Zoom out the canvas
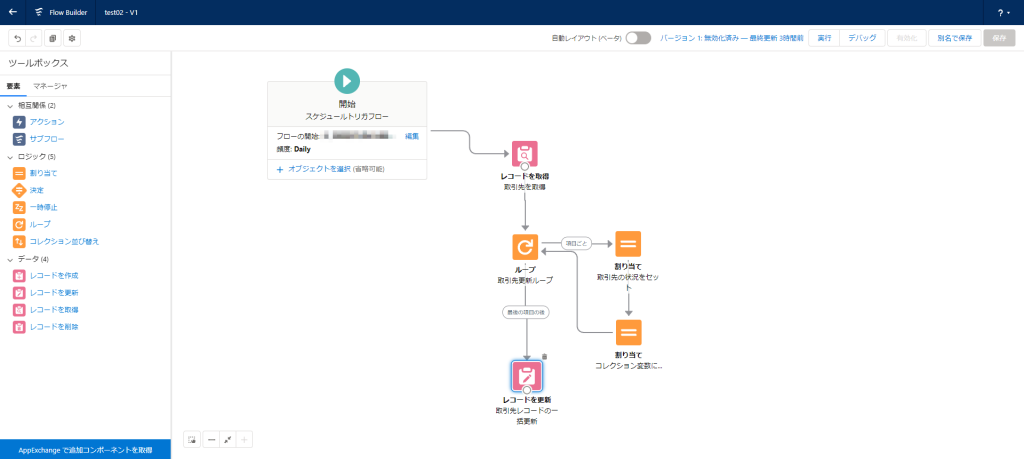Image resolution: width=1024 pixels, height=459 pixels. point(211,440)
